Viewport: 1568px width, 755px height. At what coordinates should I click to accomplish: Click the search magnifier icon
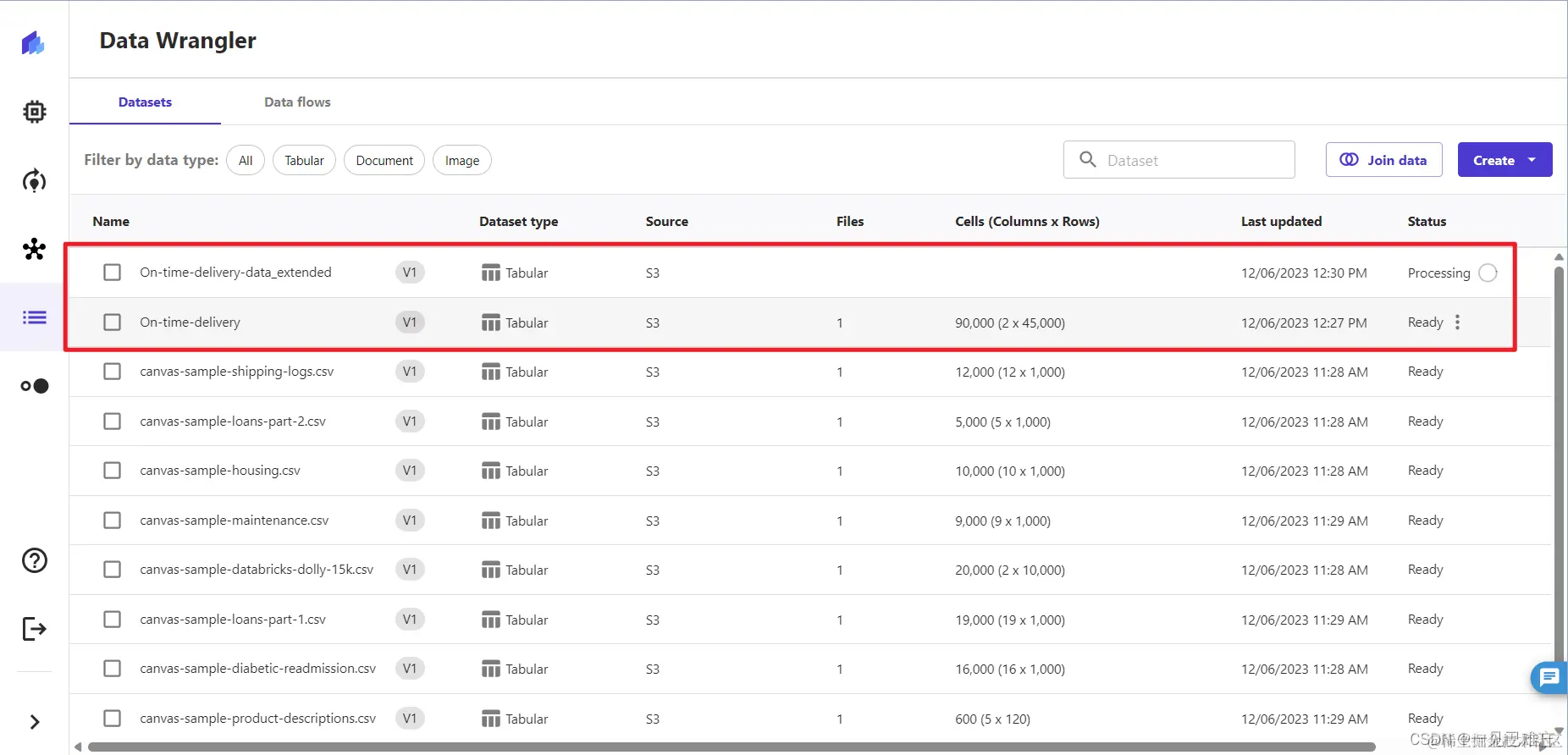[x=1088, y=159]
